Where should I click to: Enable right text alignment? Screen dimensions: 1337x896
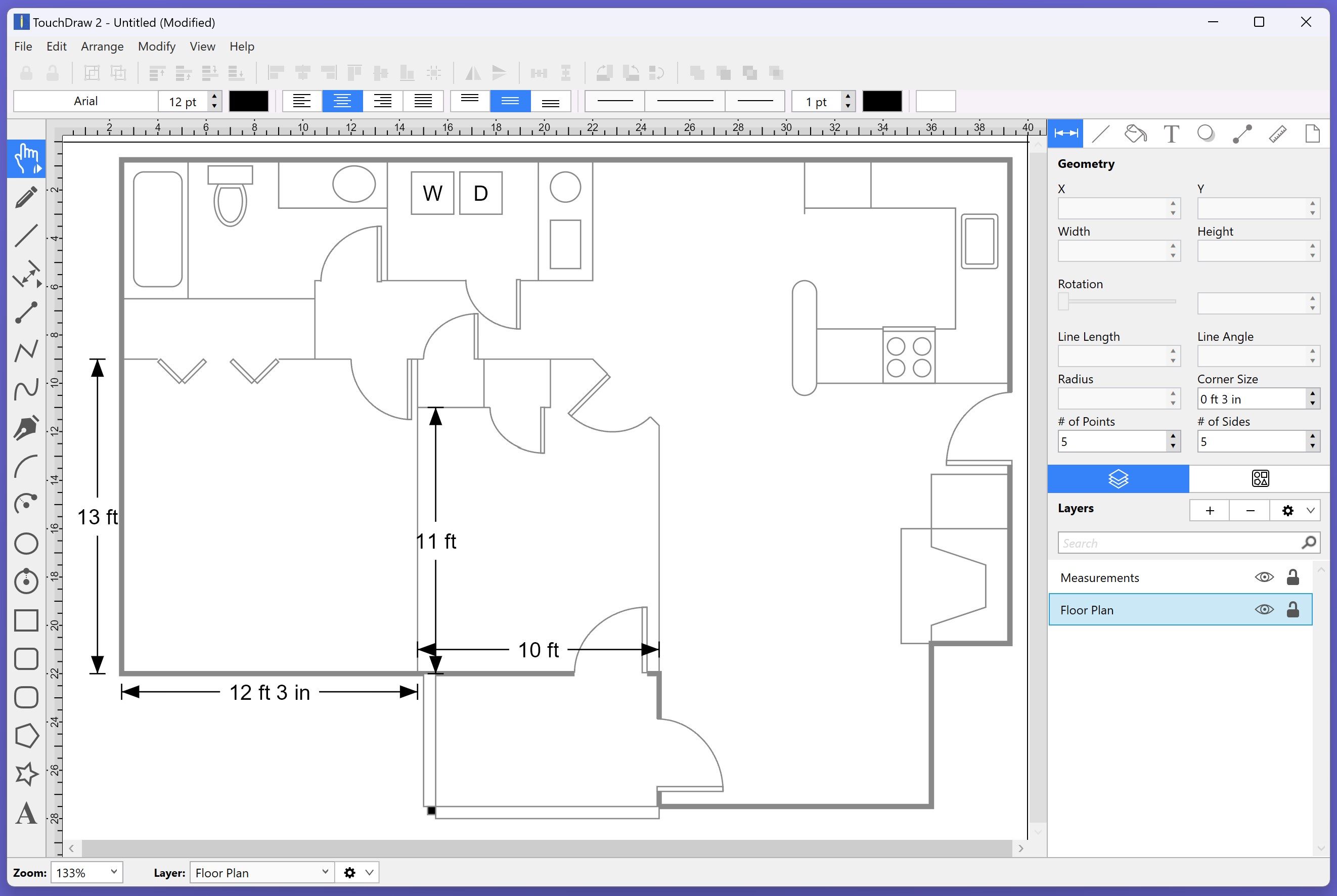tap(383, 101)
